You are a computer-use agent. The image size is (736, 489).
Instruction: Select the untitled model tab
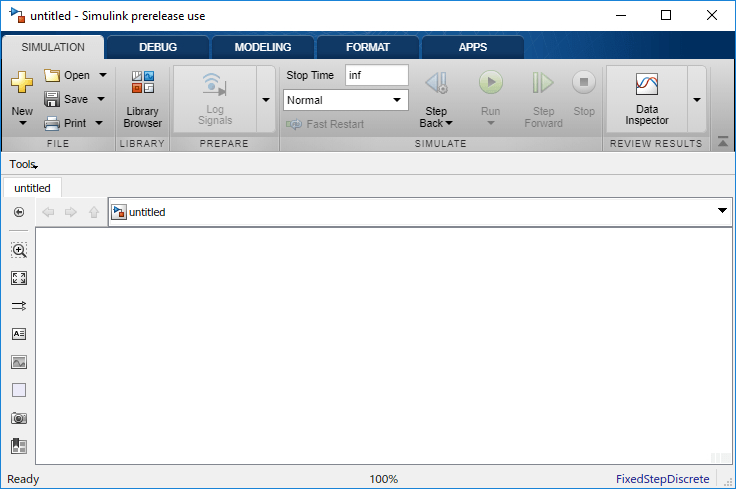pyautogui.click(x=32, y=188)
